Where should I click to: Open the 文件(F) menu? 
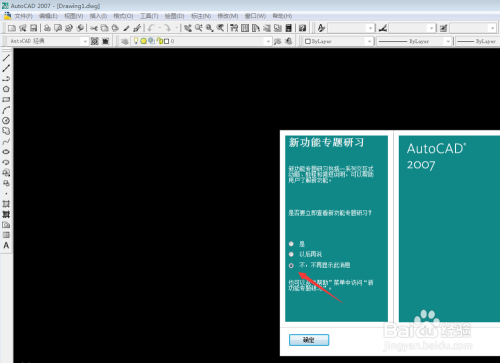pos(23,16)
